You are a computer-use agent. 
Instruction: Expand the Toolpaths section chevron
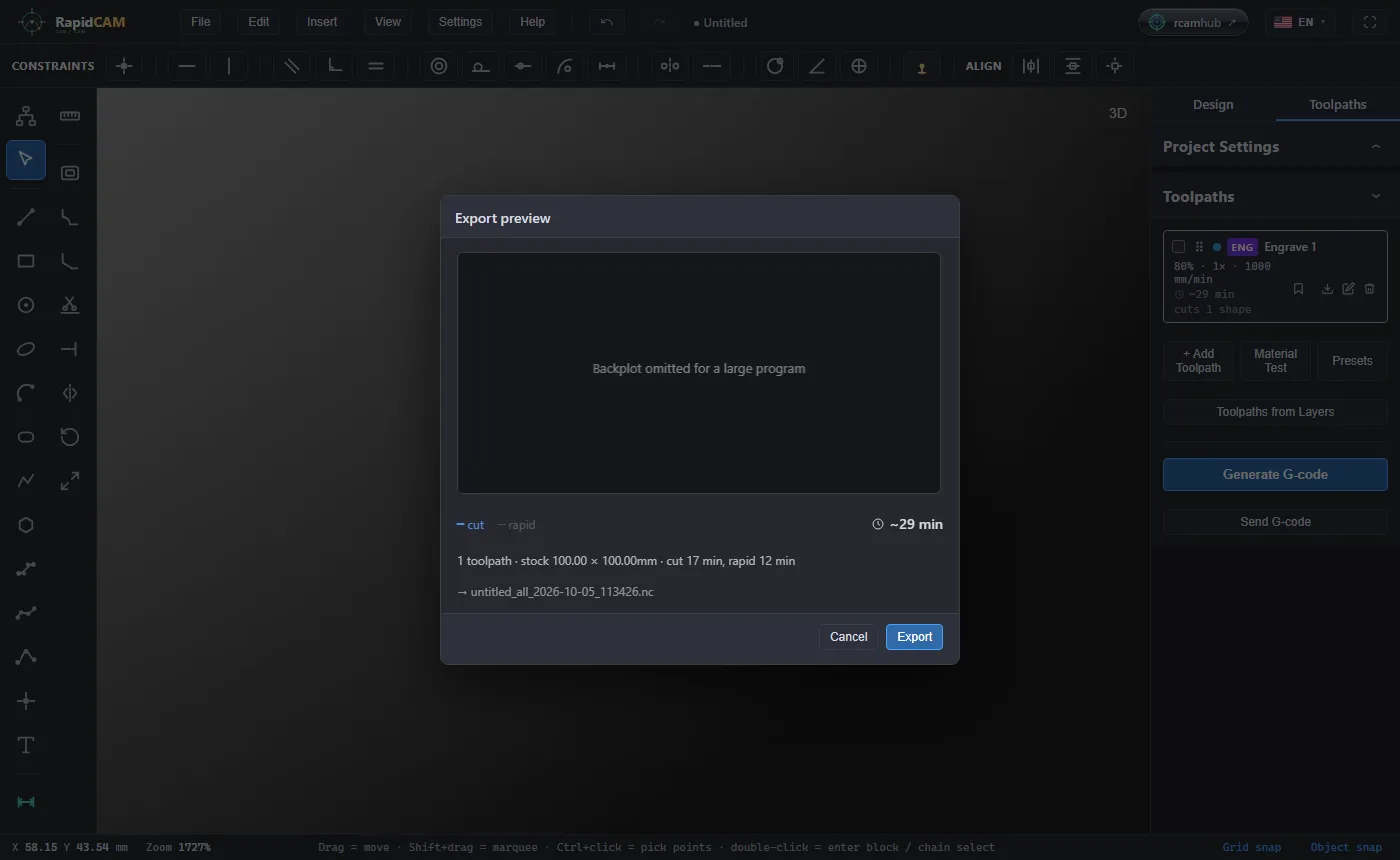(1376, 197)
